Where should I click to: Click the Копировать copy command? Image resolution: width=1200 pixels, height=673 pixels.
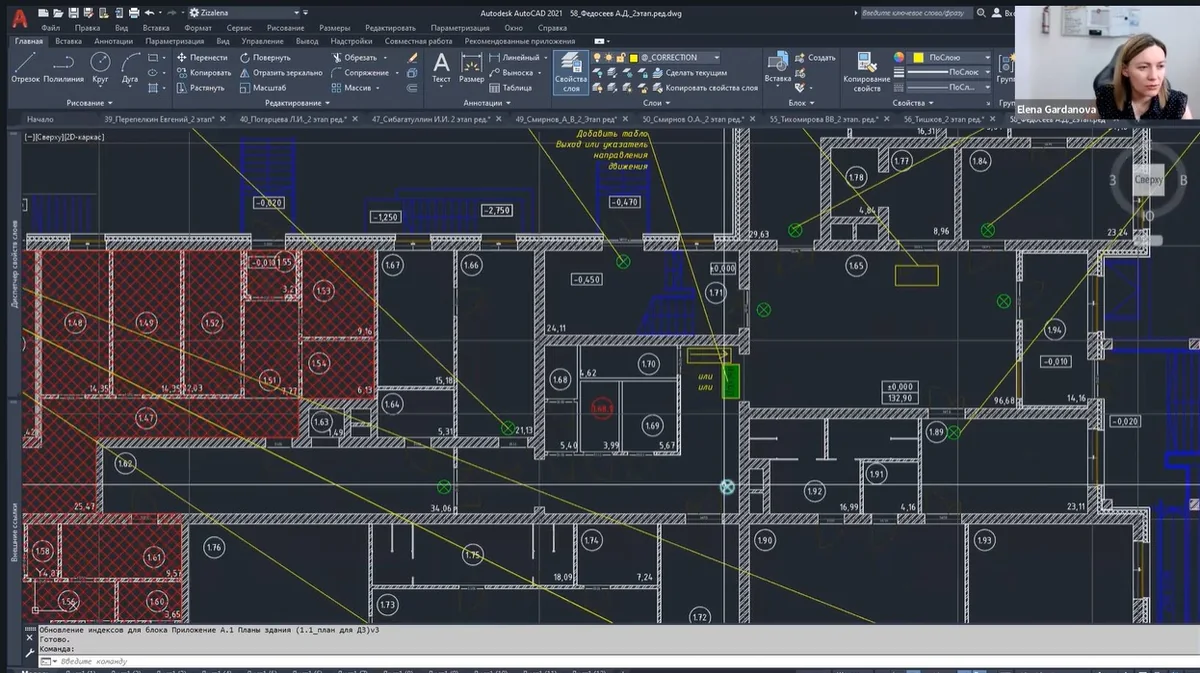(203, 73)
